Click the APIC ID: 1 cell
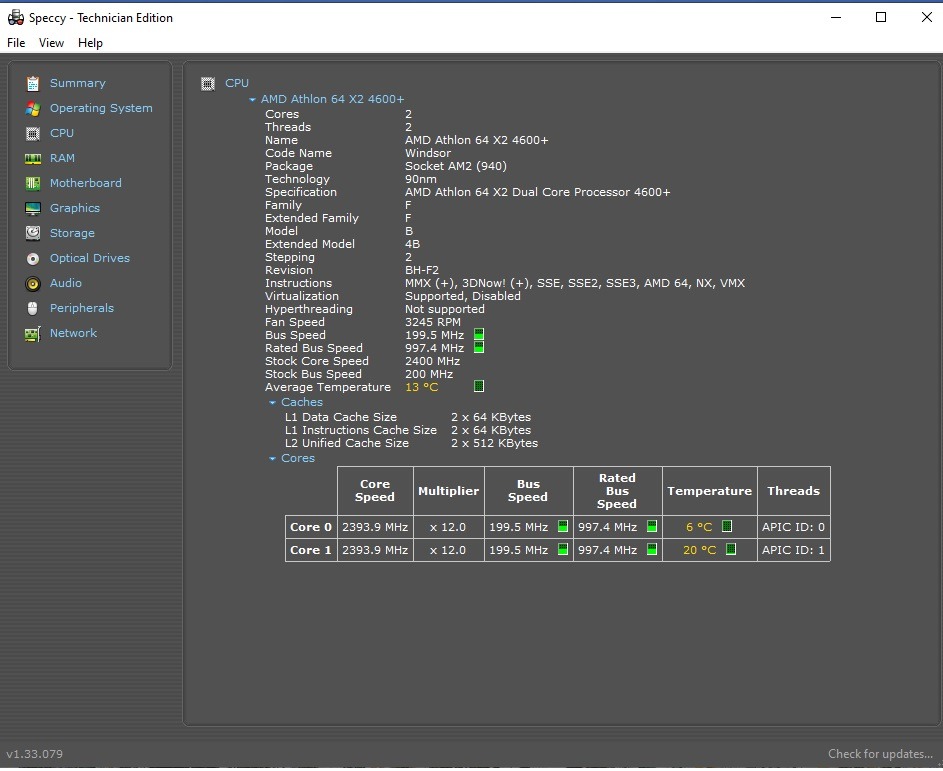 793,550
